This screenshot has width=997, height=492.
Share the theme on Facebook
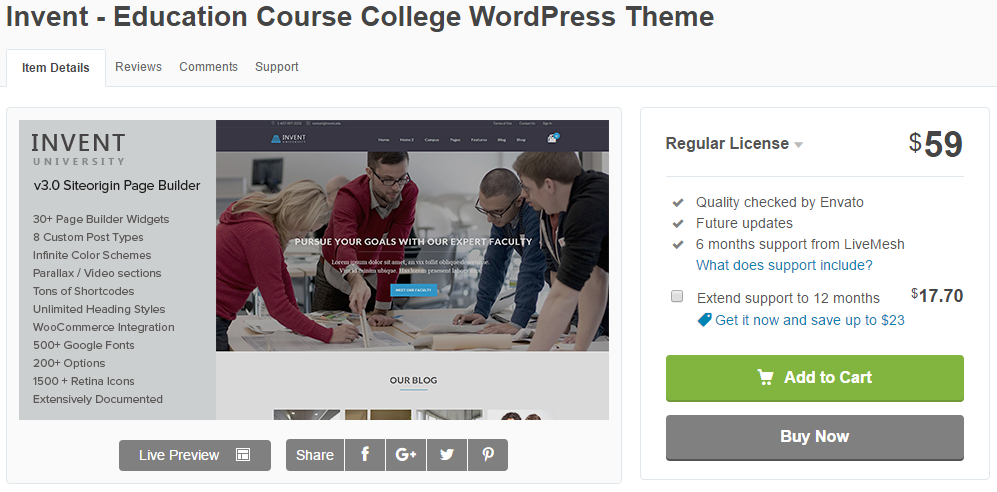365,455
